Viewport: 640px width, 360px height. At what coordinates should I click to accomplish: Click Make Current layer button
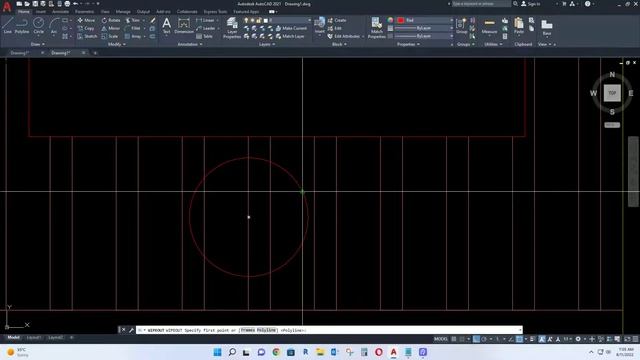tap(291, 28)
